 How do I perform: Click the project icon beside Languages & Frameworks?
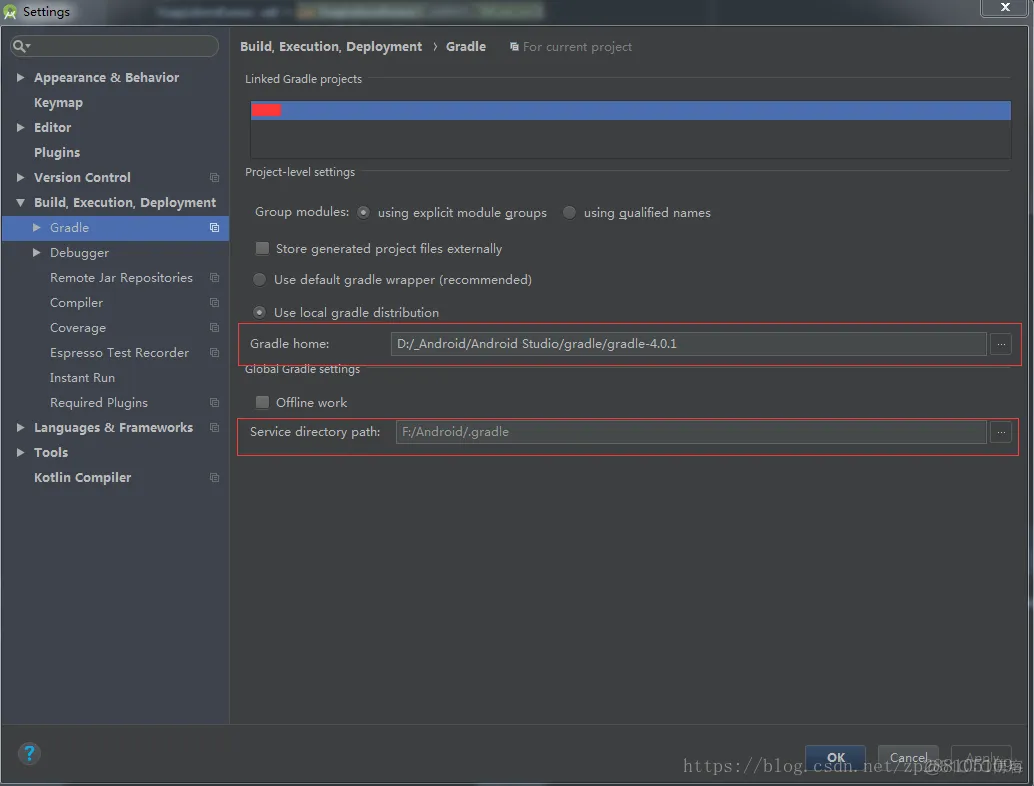click(214, 428)
